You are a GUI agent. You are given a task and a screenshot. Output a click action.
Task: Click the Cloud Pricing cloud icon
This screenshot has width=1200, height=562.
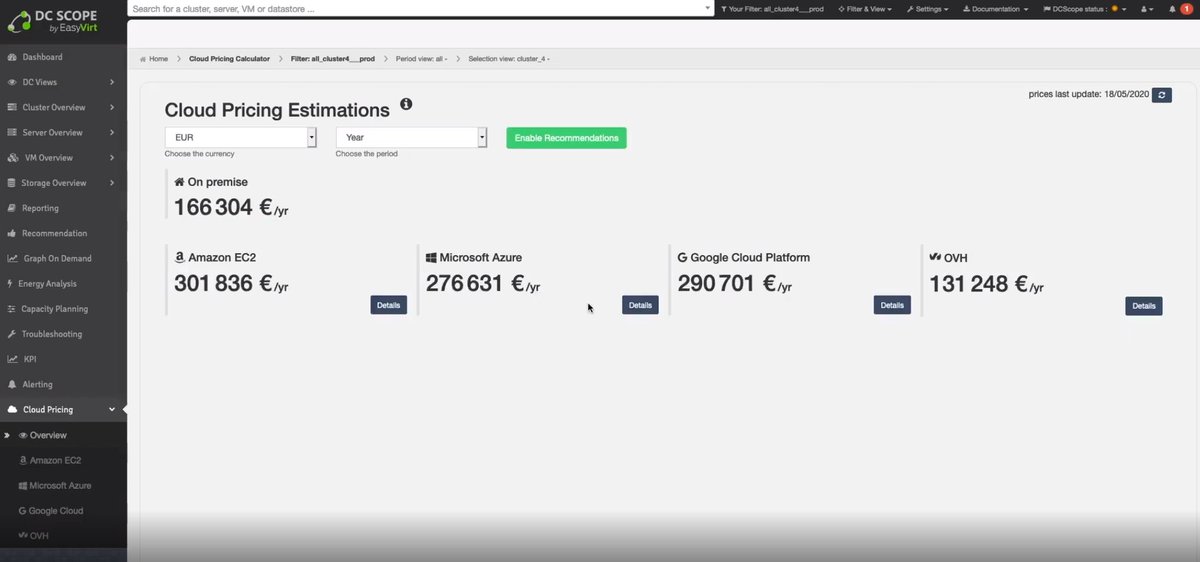point(12,409)
